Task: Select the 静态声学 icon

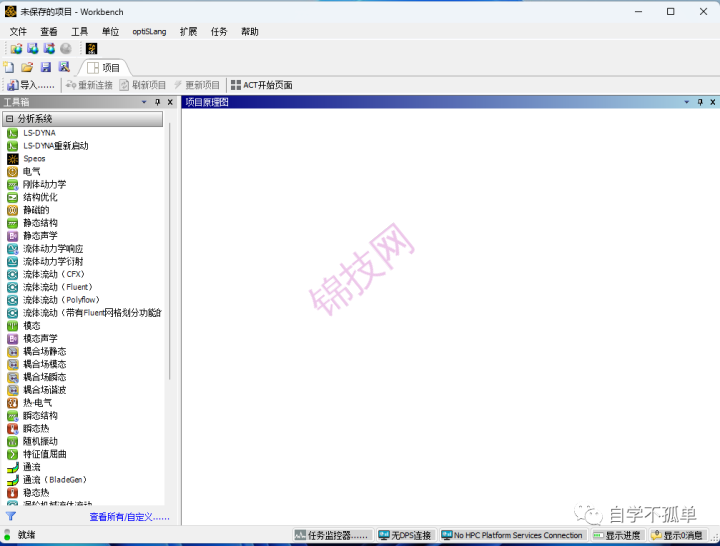Action: pos(12,236)
